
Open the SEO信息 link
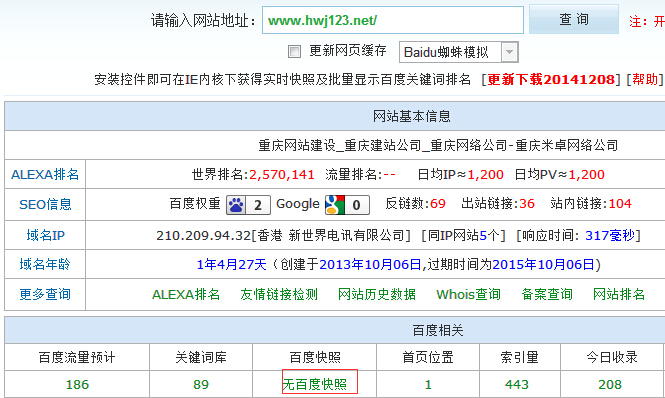[45, 205]
